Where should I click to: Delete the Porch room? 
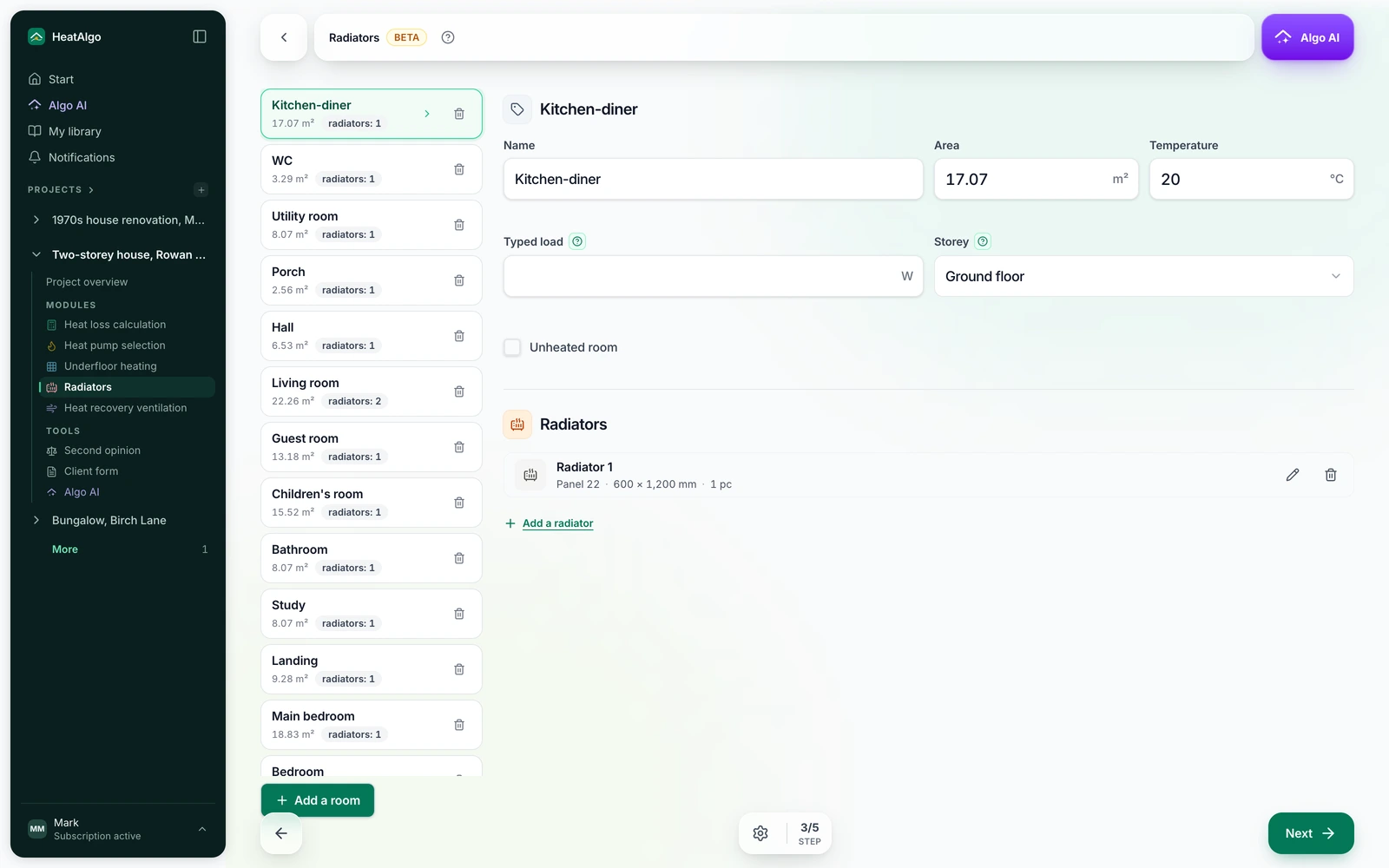pyautogui.click(x=459, y=280)
